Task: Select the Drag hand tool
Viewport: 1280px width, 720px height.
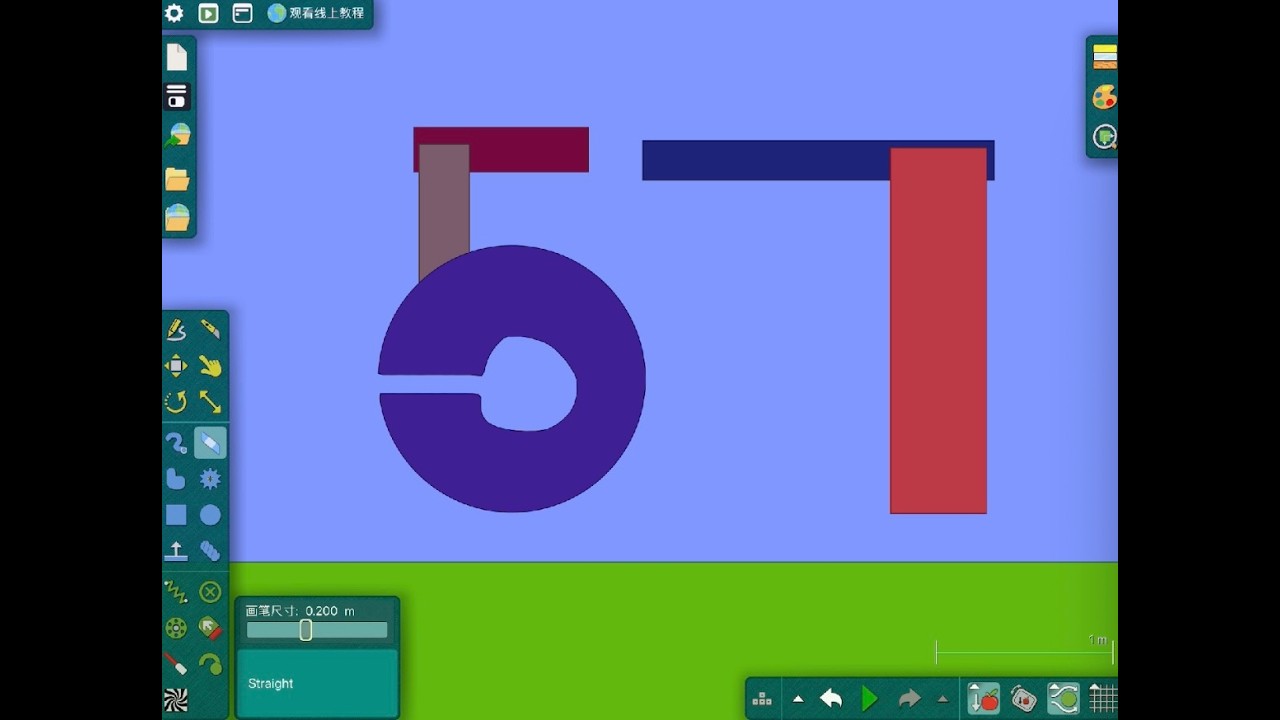Action: (210, 366)
